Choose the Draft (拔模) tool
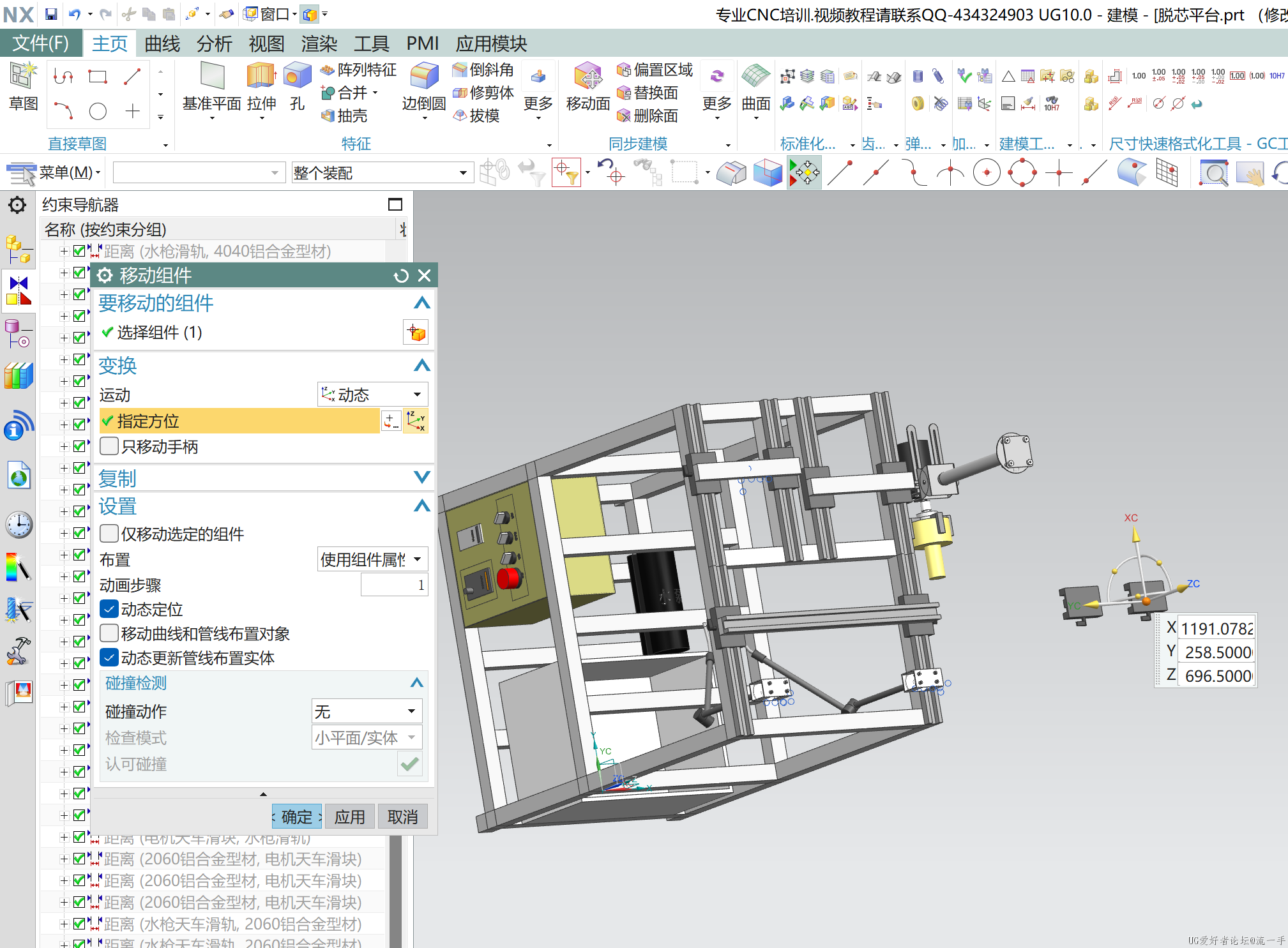 click(476, 116)
